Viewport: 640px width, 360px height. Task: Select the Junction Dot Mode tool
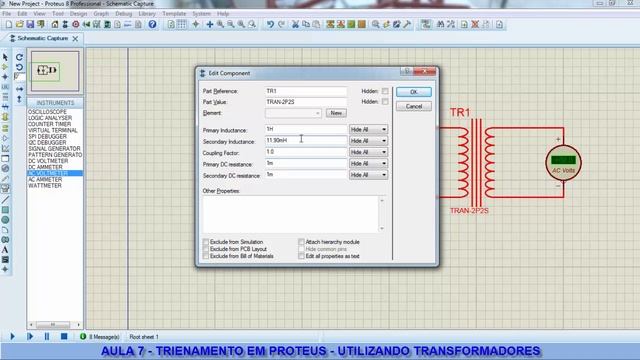(5, 76)
